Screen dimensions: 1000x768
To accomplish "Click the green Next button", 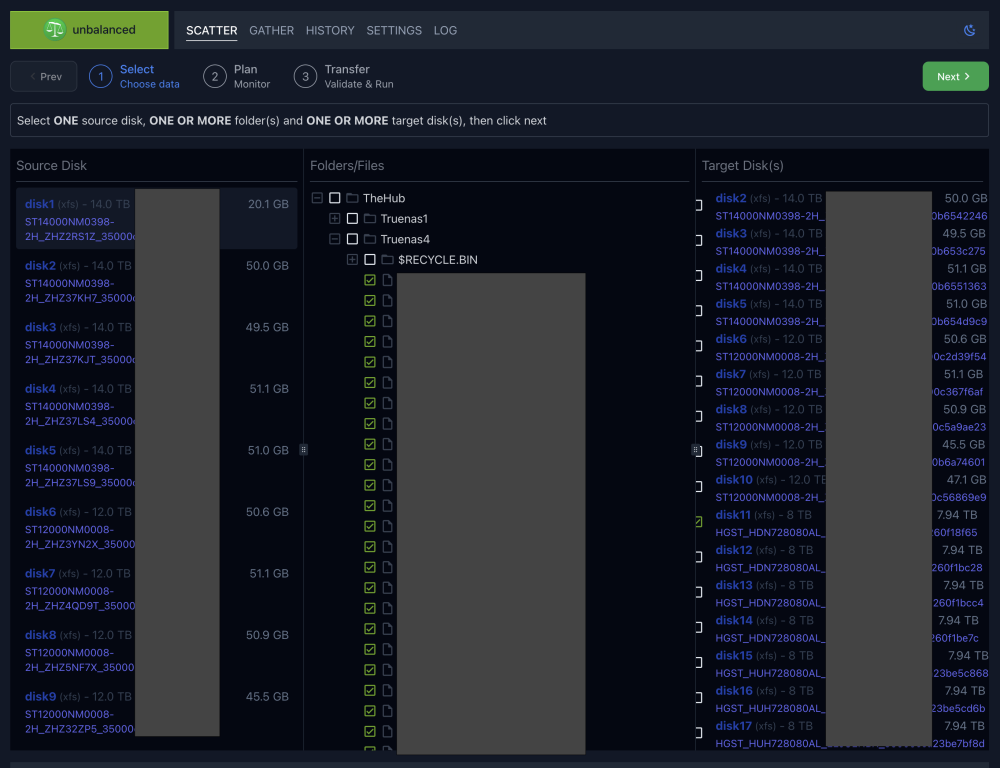I will point(955,77).
